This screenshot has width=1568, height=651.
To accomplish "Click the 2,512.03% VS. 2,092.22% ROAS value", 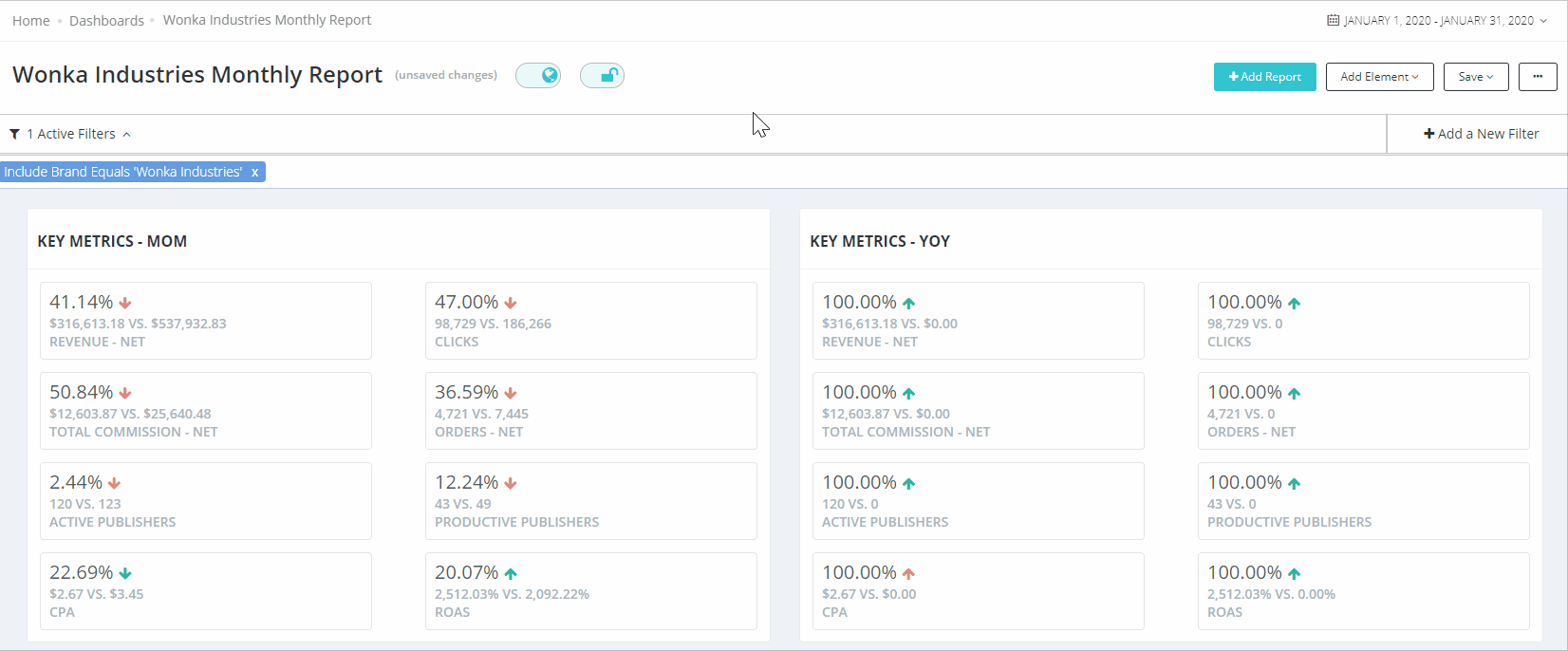I will point(512,594).
